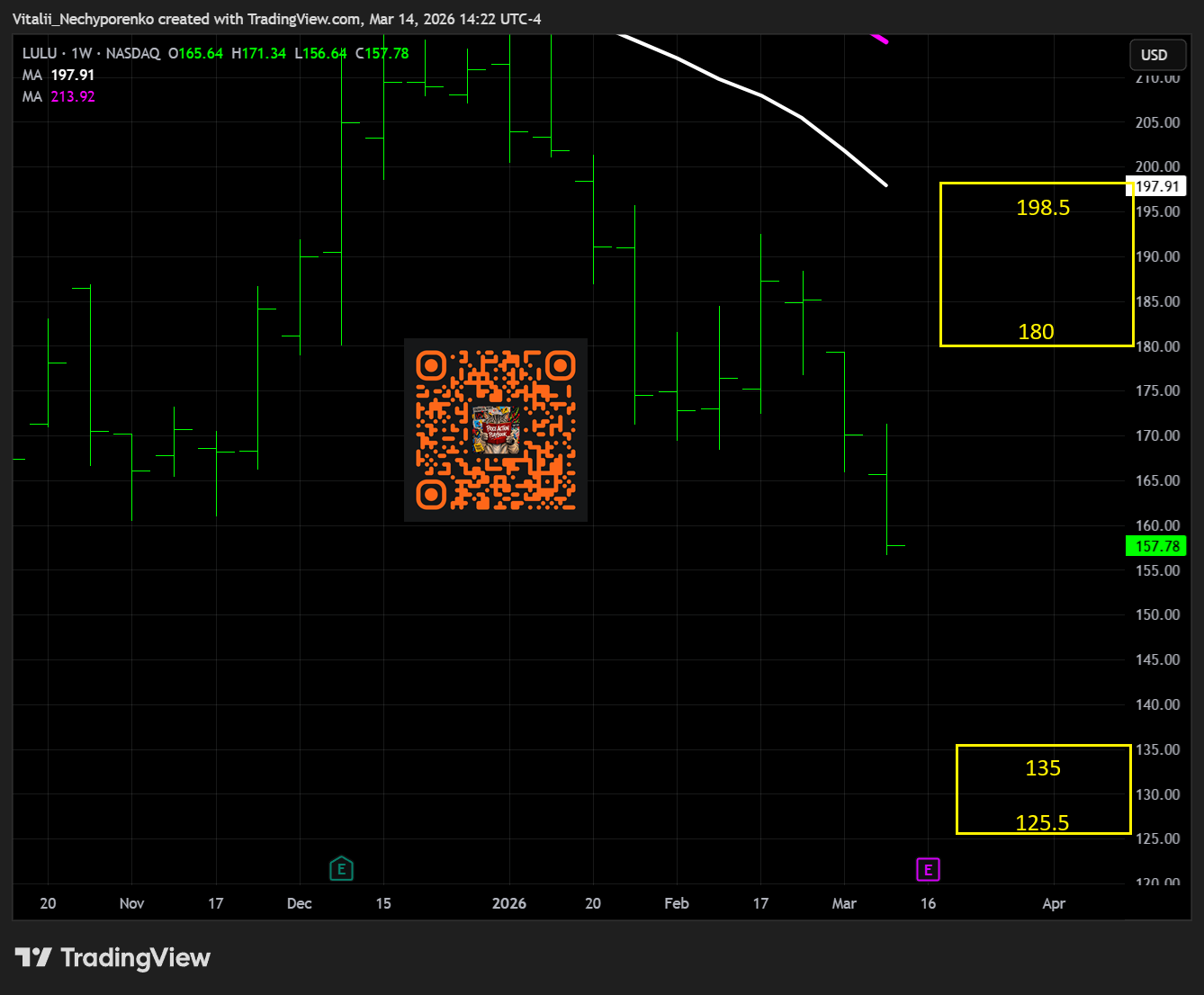Image resolution: width=1204 pixels, height=995 pixels.
Task: Click the high value H171.34
Action: click(258, 53)
